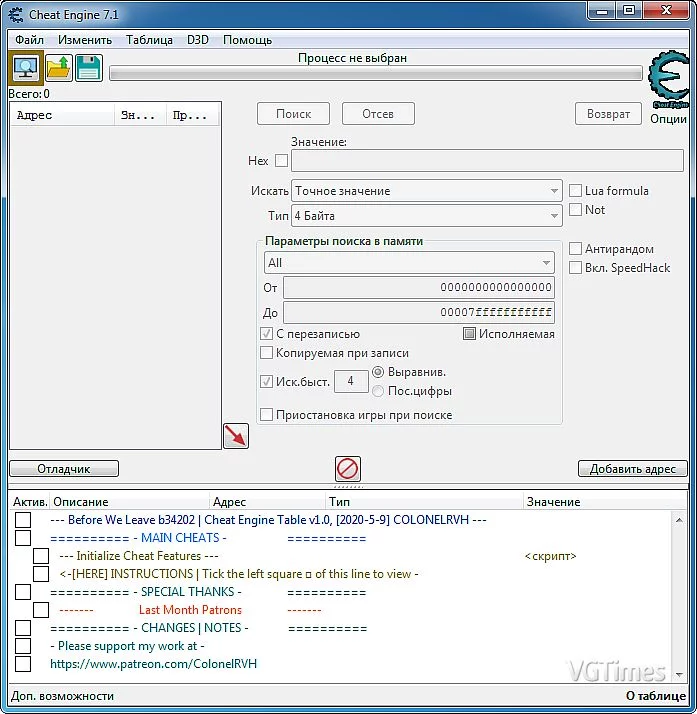Image resolution: width=697 pixels, height=714 pixels.
Task: Open the Изменить menu
Action: point(85,40)
